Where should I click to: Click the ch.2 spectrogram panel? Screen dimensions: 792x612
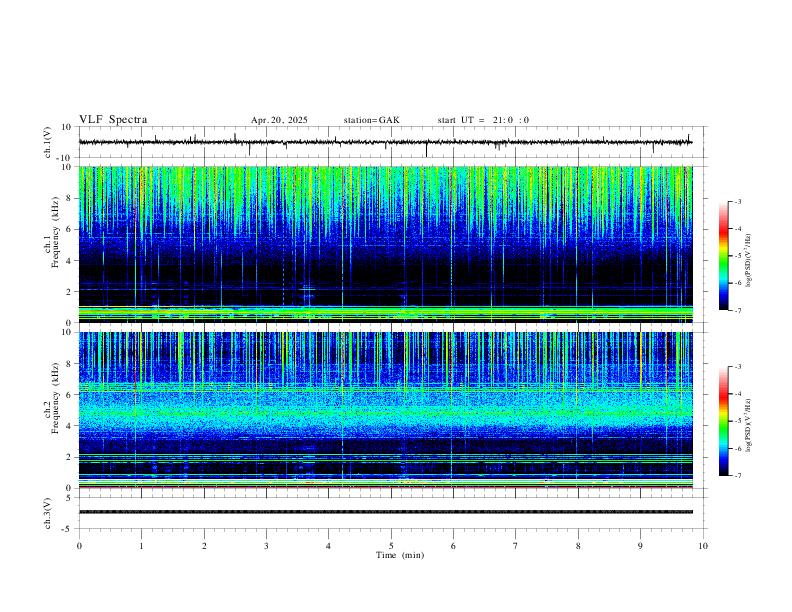(386, 410)
